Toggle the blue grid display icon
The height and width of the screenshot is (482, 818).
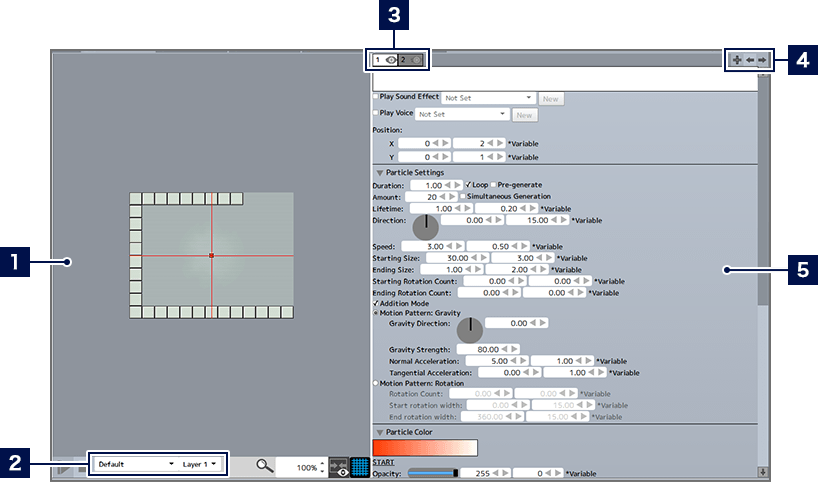360,467
